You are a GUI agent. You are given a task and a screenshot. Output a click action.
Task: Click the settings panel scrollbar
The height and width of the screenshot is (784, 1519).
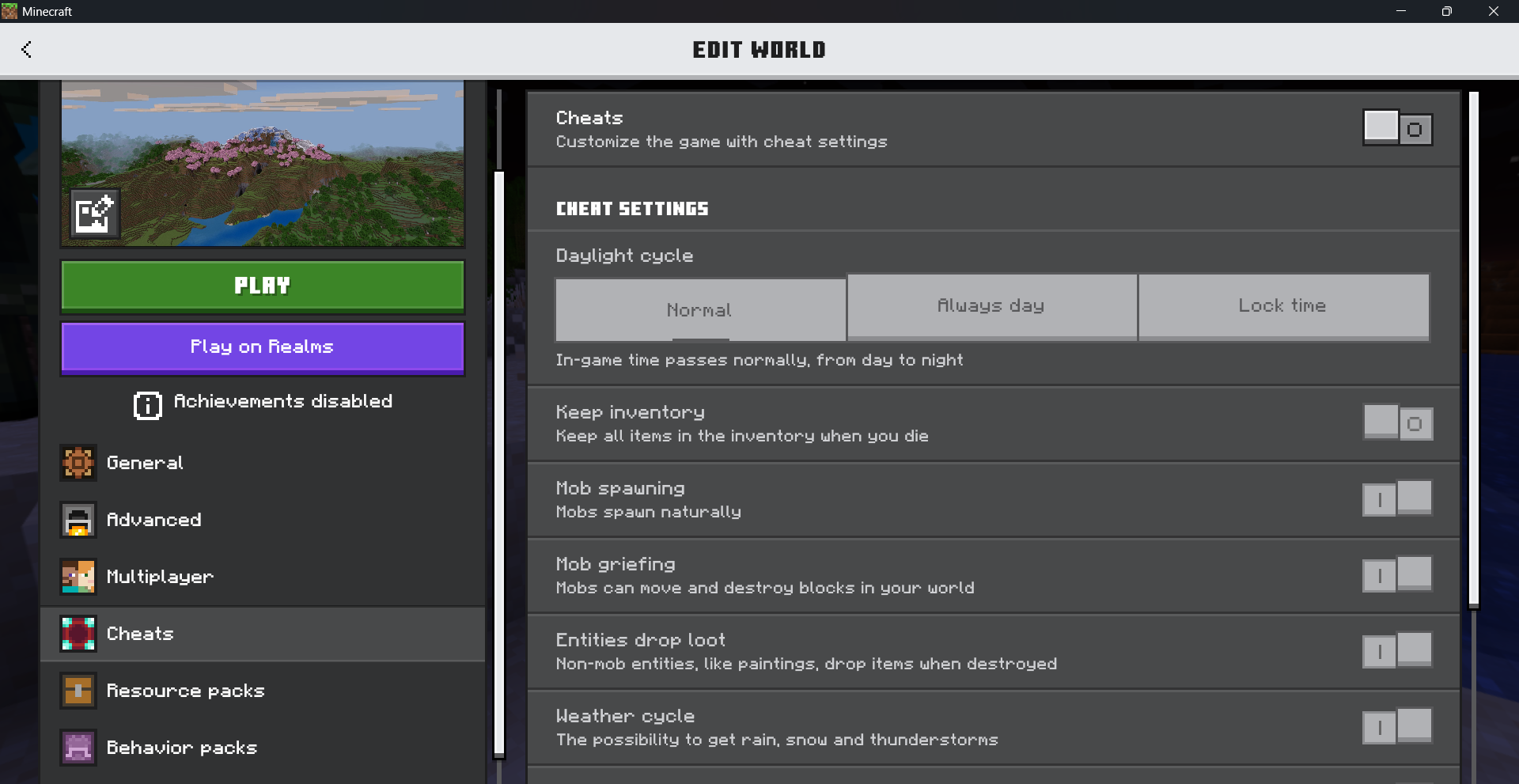[x=1474, y=349]
